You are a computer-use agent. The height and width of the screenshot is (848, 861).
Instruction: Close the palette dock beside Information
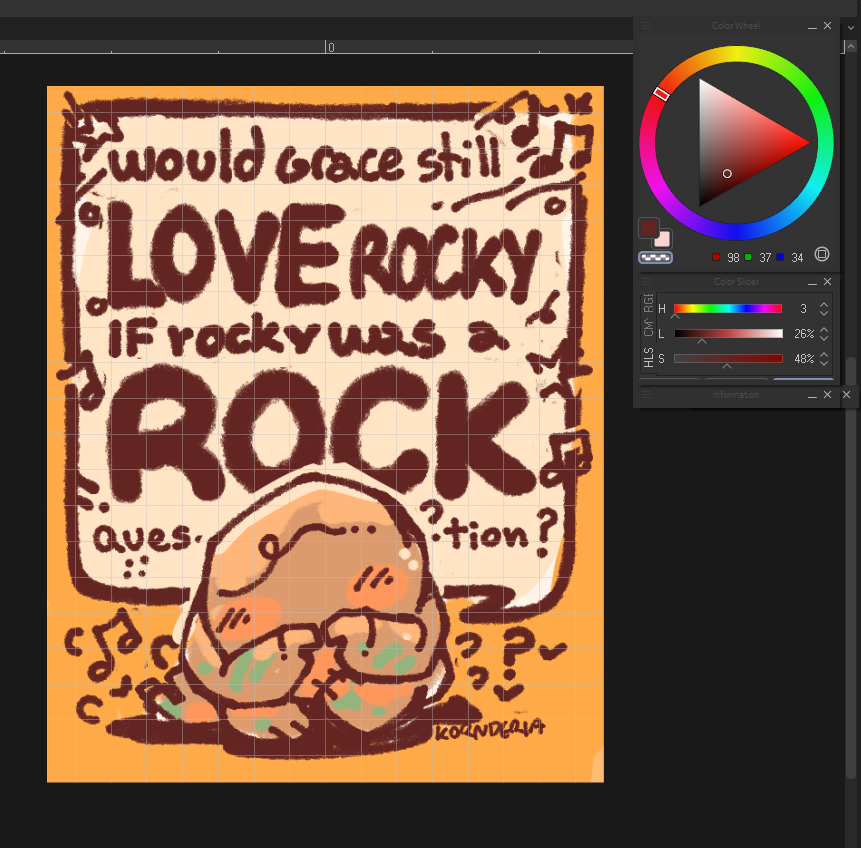(846, 394)
